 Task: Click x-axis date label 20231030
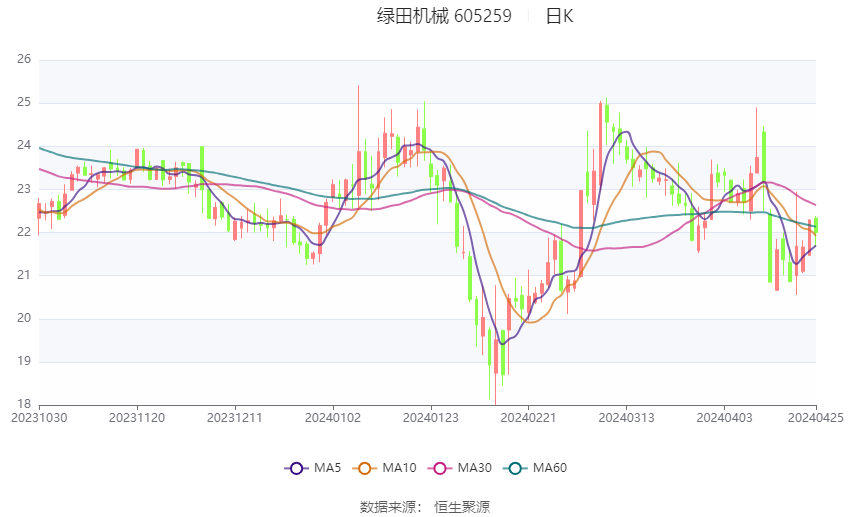pyautogui.click(x=40, y=418)
